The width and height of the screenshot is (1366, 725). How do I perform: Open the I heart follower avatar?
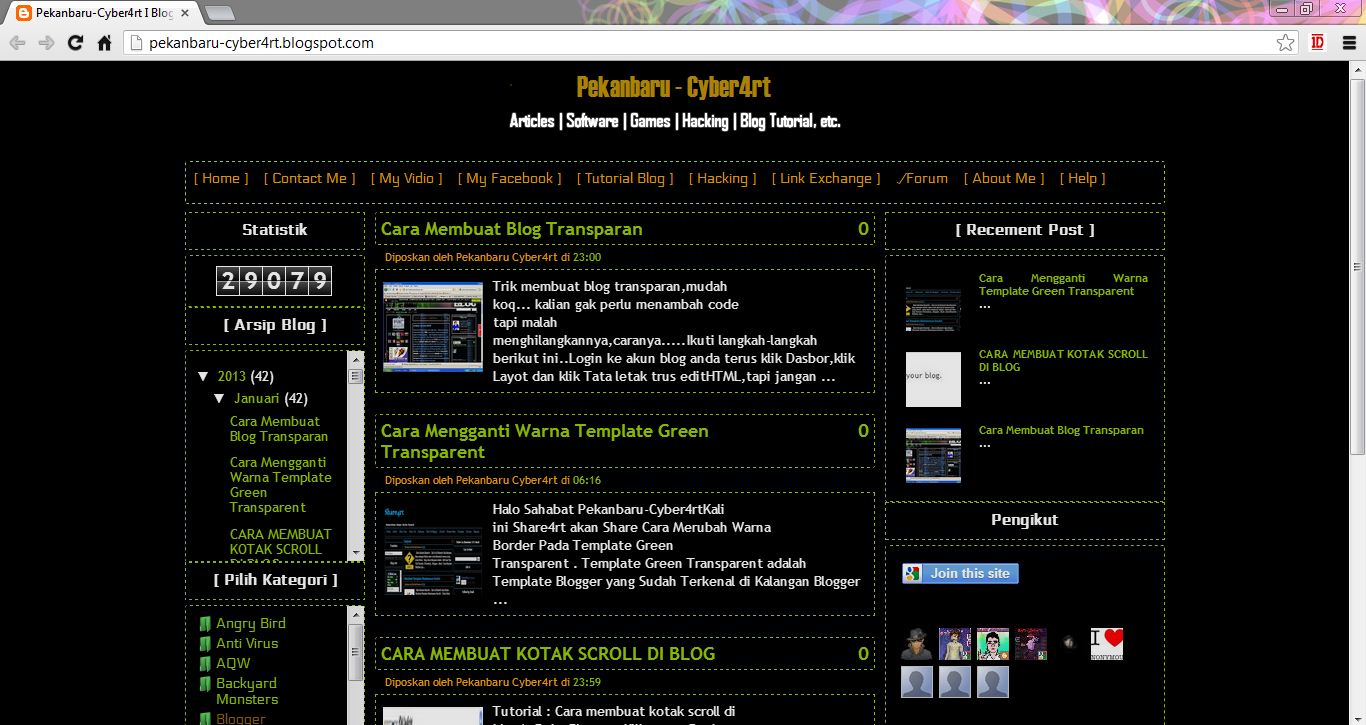(1107, 644)
